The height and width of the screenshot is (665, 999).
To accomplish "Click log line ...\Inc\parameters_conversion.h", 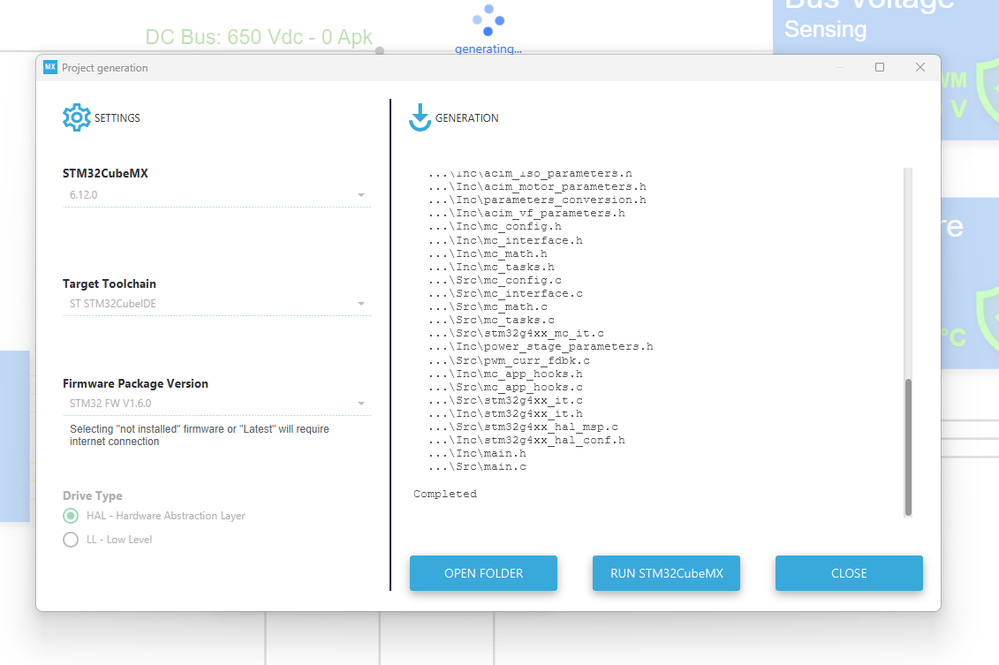I will (537, 200).
